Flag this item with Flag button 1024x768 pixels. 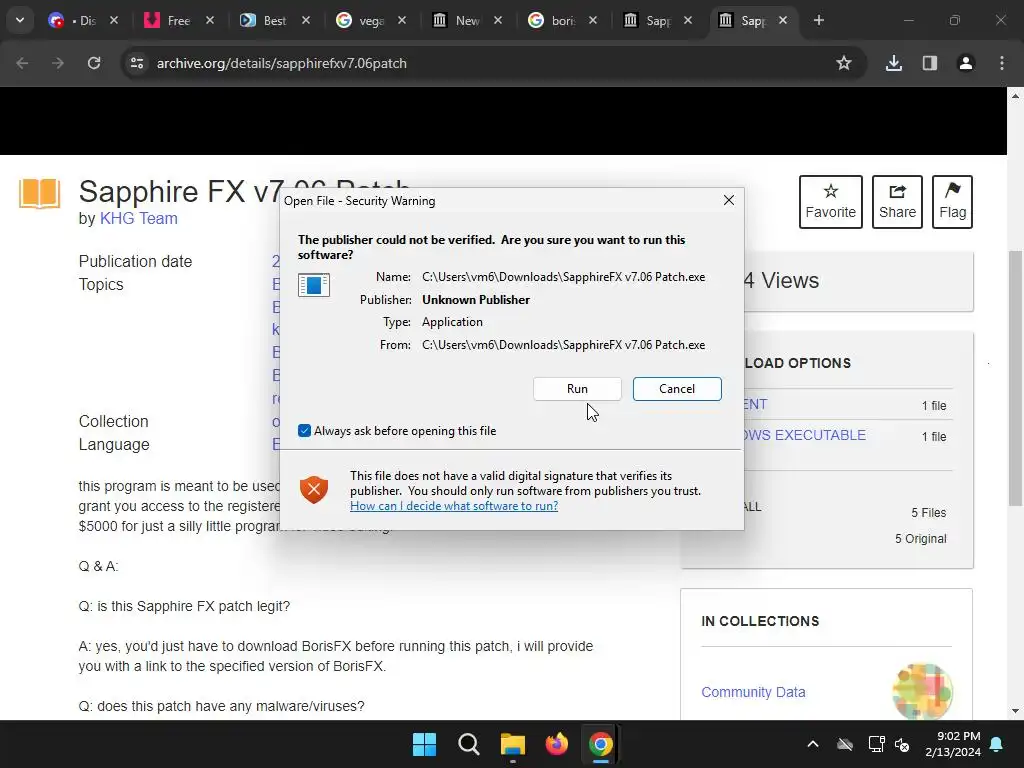tap(952, 202)
